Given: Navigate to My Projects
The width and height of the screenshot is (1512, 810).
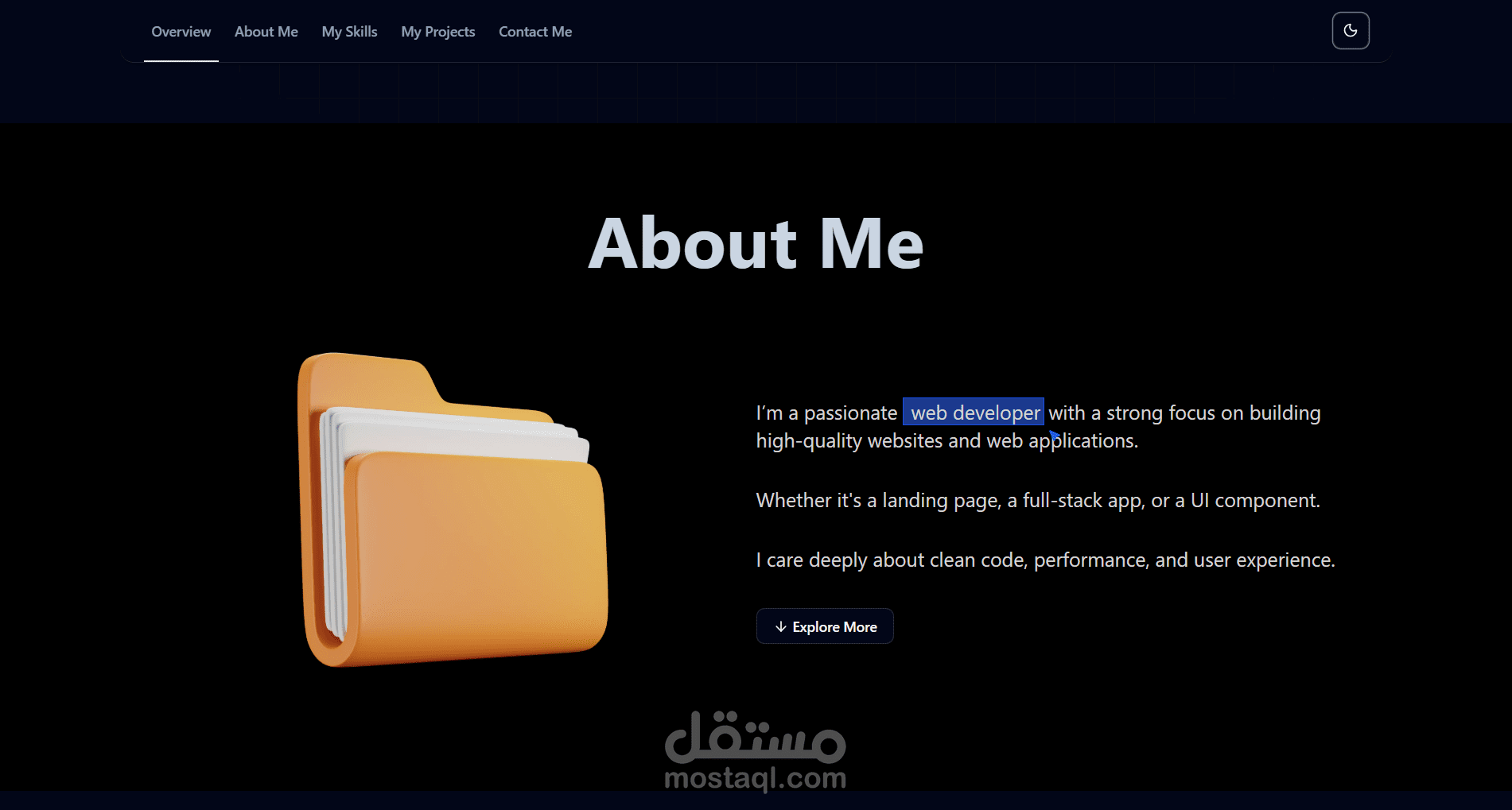Looking at the screenshot, I should click(437, 32).
